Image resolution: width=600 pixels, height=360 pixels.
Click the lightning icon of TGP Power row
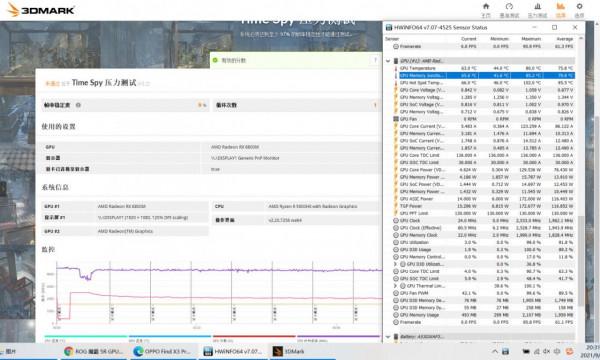(x=396, y=206)
